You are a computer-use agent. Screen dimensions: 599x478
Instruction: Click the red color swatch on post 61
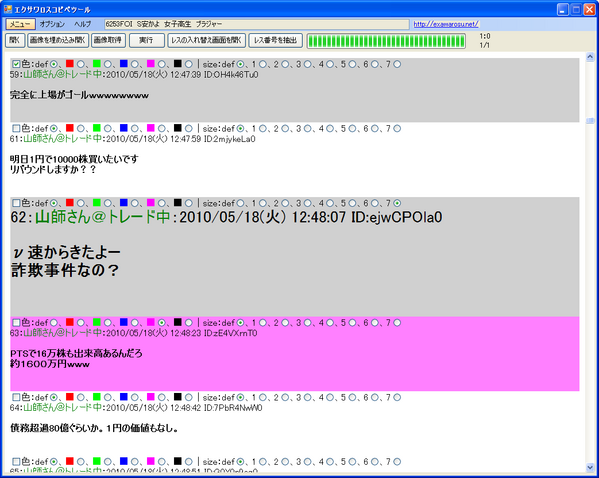(70, 128)
